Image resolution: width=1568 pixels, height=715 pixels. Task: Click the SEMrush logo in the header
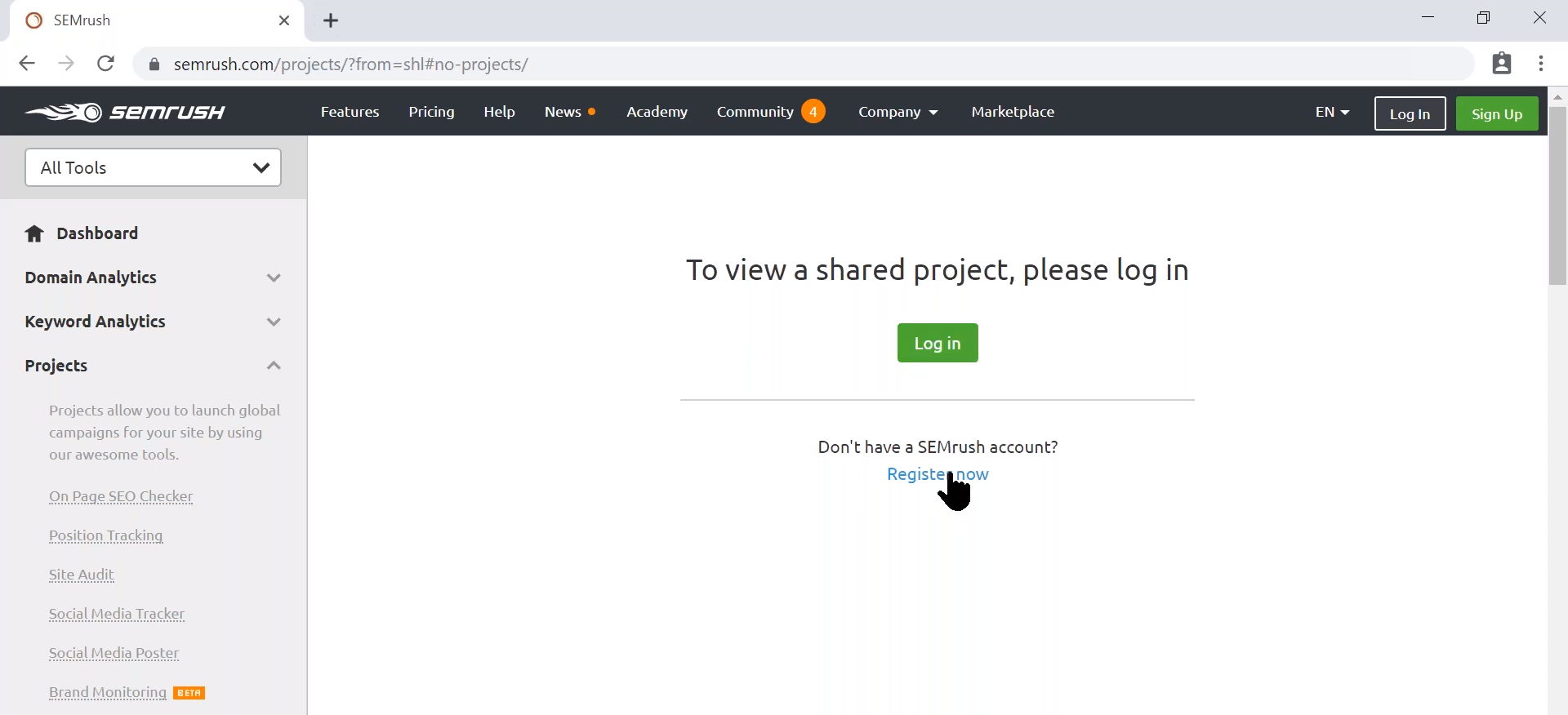click(125, 112)
